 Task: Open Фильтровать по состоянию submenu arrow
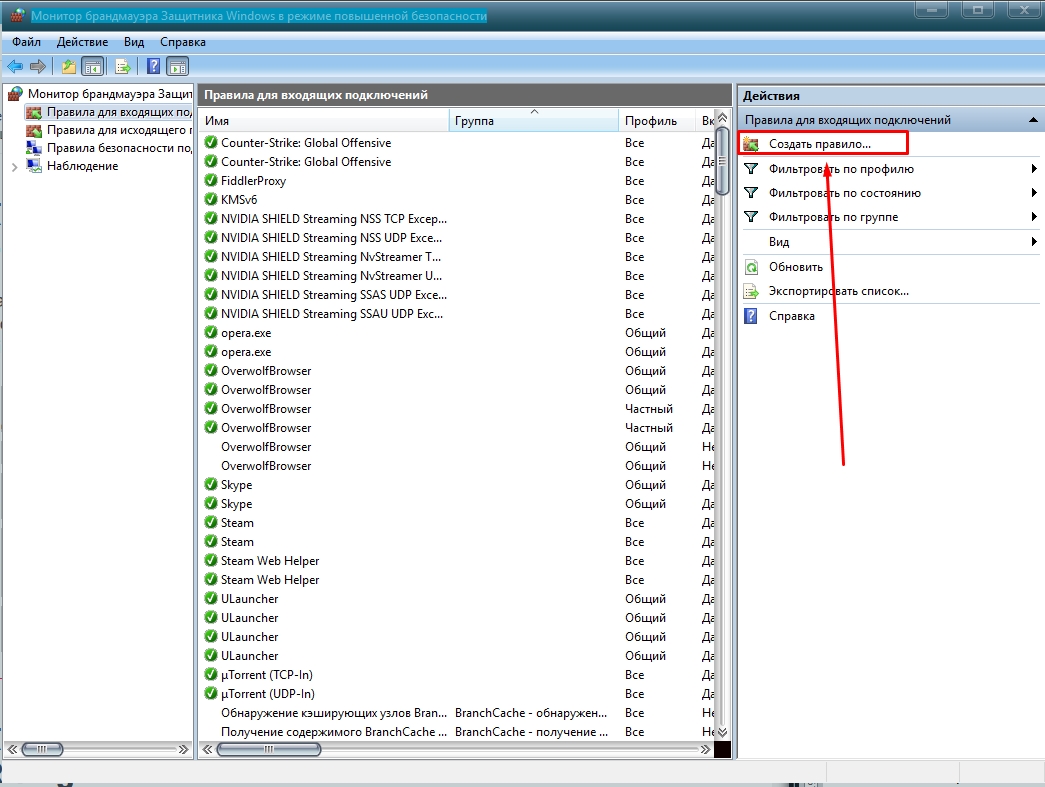(x=1034, y=193)
